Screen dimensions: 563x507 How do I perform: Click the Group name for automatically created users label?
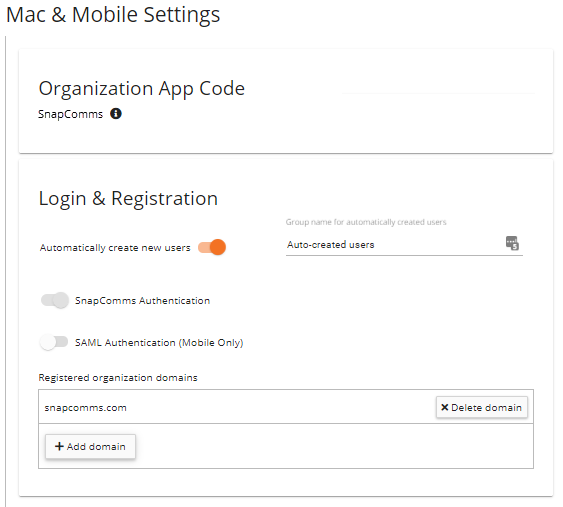click(x=366, y=222)
